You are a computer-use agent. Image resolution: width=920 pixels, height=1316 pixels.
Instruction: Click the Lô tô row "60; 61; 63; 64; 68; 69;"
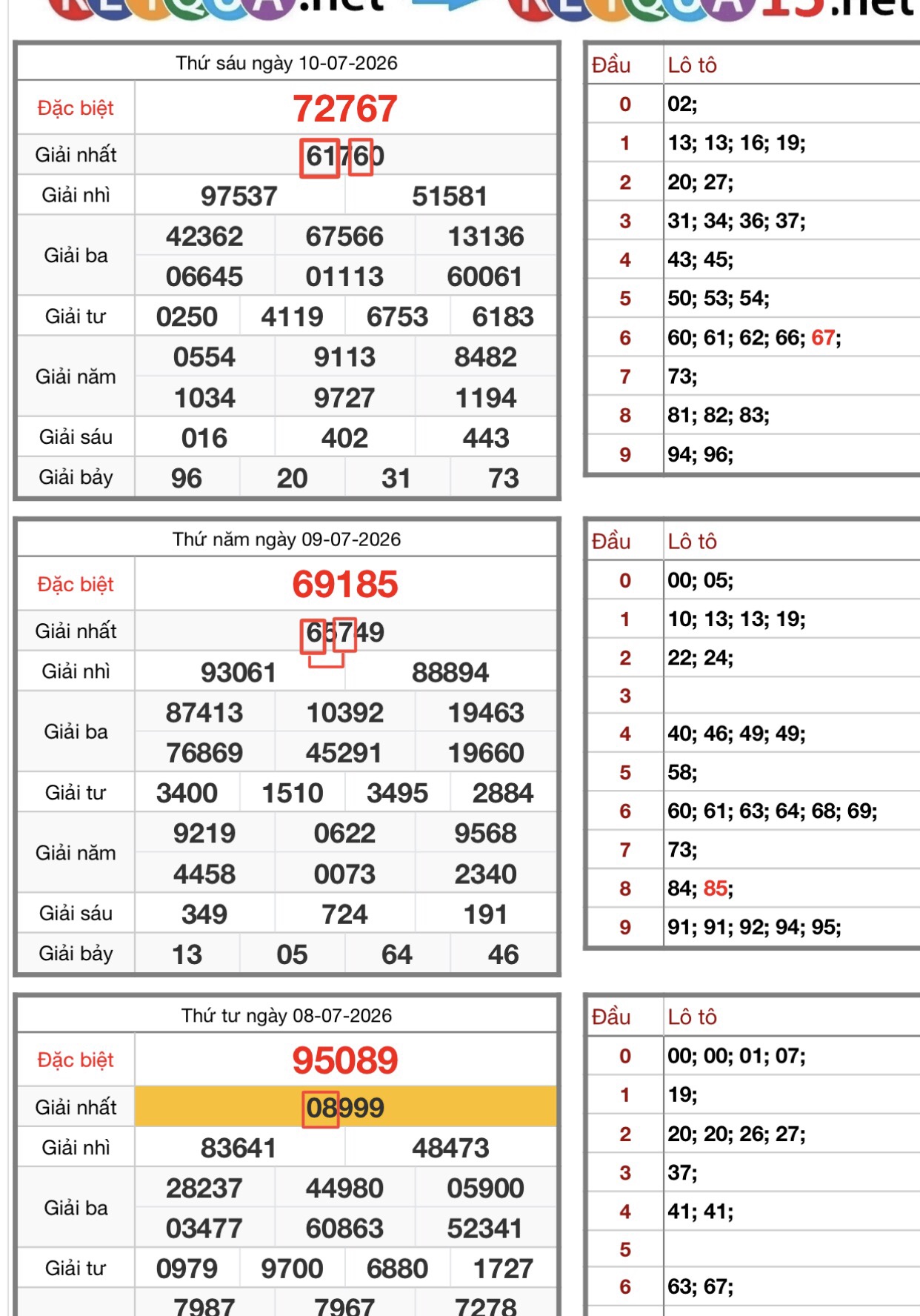pyautogui.click(x=772, y=811)
